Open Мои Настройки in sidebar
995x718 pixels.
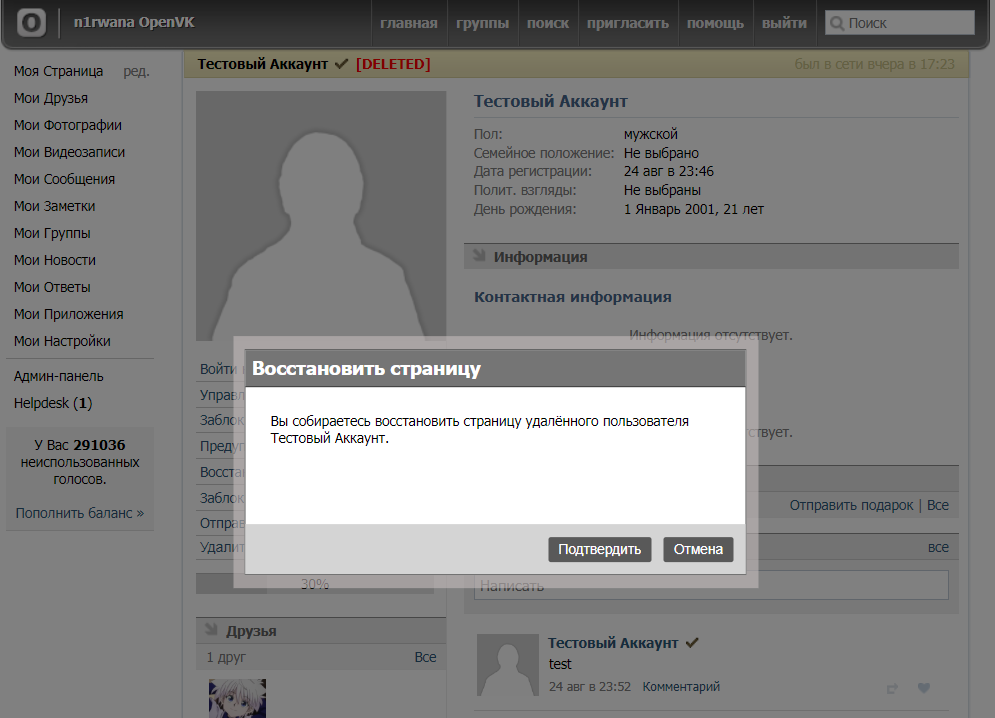click(x=62, y=341)
